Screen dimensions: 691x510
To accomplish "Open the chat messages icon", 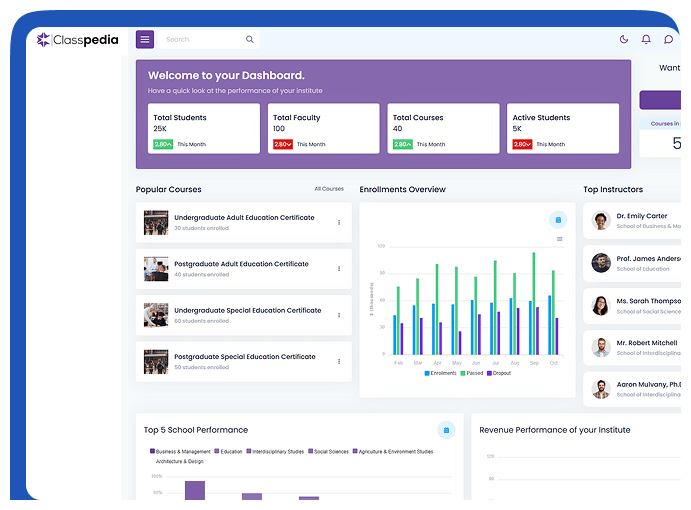I will pos(669,40).
